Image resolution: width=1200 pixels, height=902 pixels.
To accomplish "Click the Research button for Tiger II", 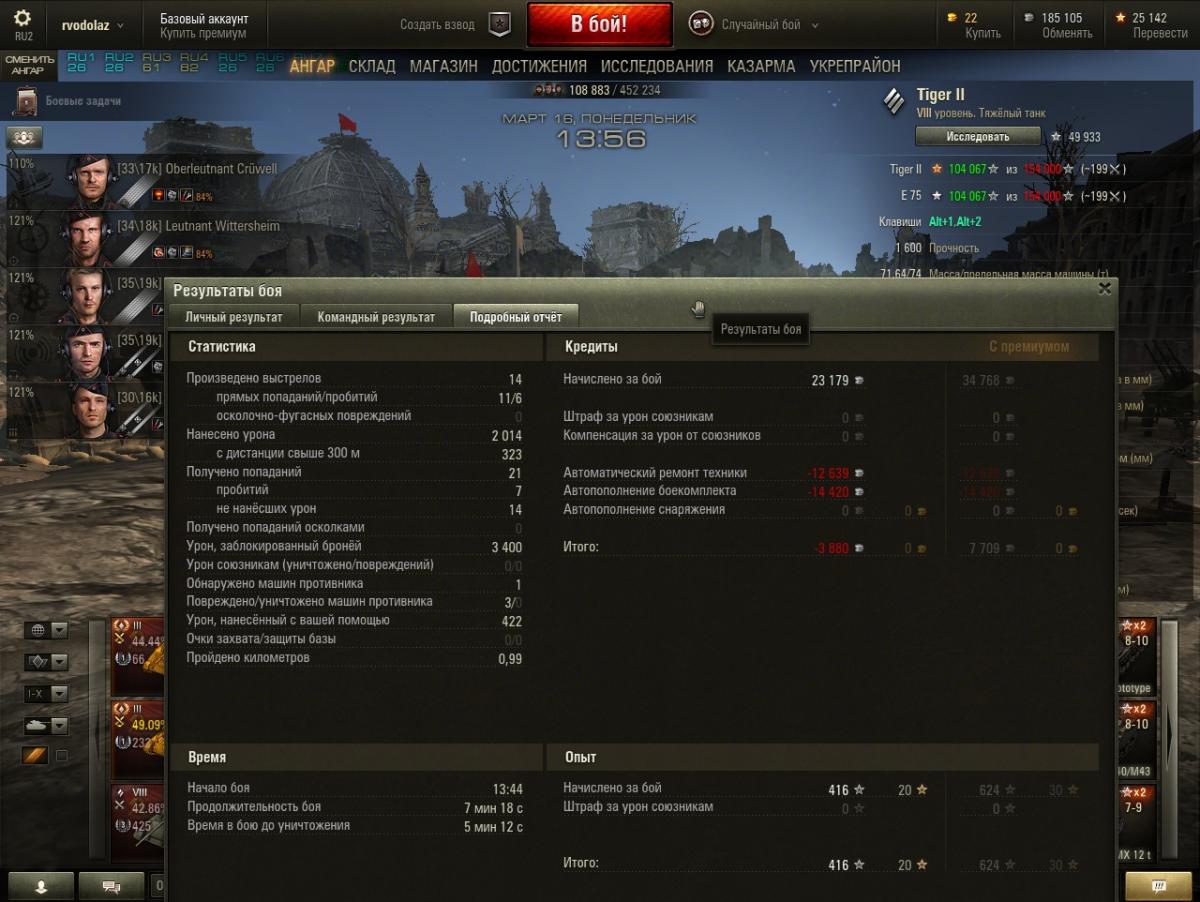I will click(977, 137).
